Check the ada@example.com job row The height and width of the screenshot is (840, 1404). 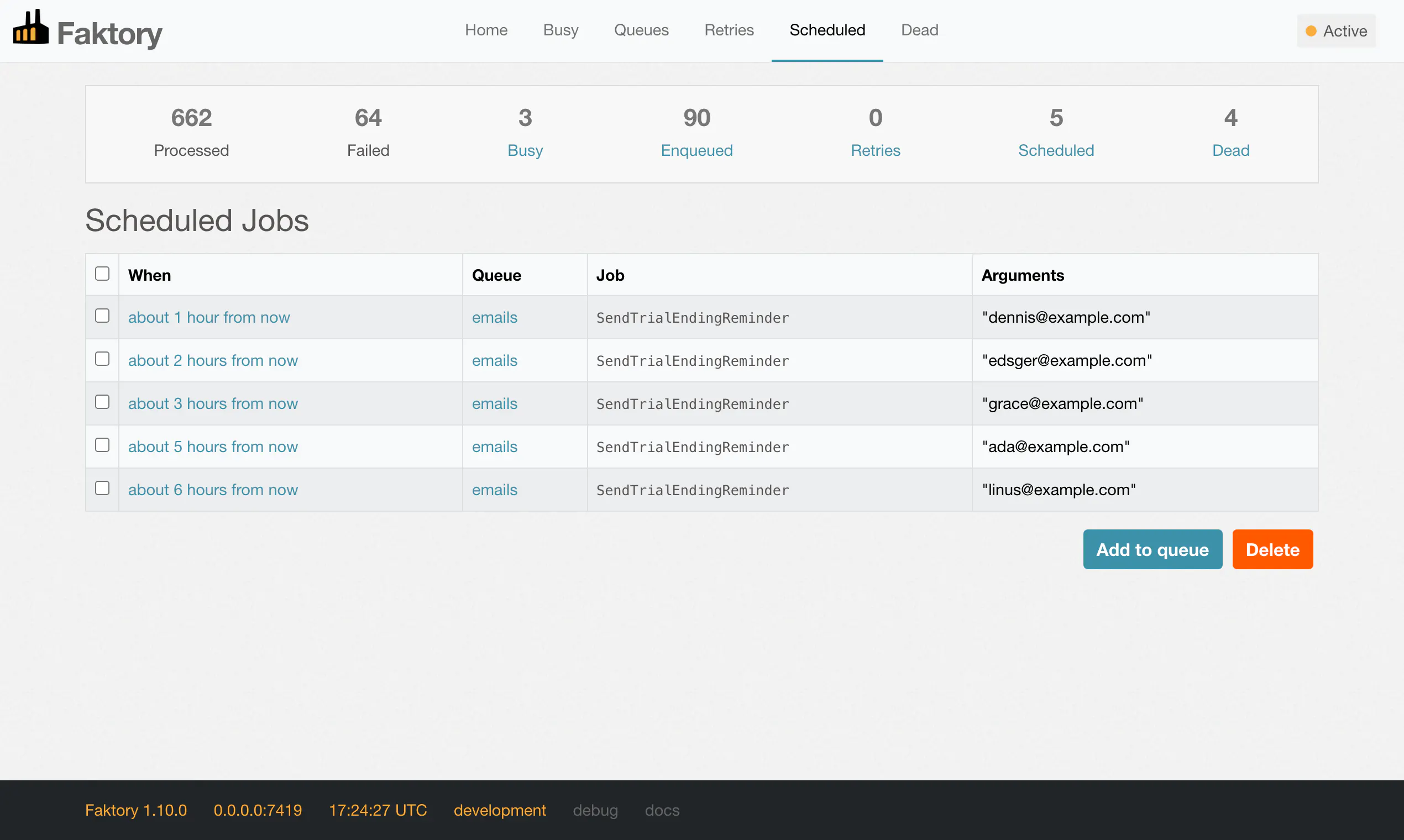102,445
